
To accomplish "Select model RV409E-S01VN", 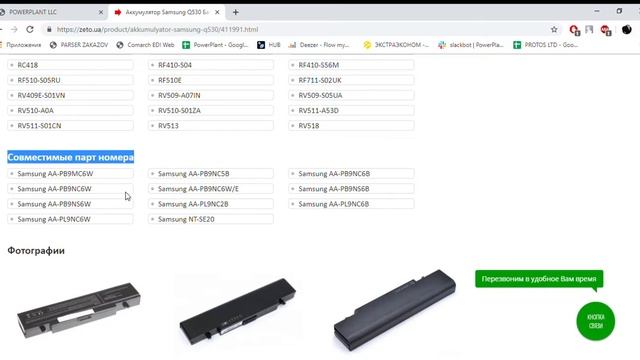I will (70, 95).
